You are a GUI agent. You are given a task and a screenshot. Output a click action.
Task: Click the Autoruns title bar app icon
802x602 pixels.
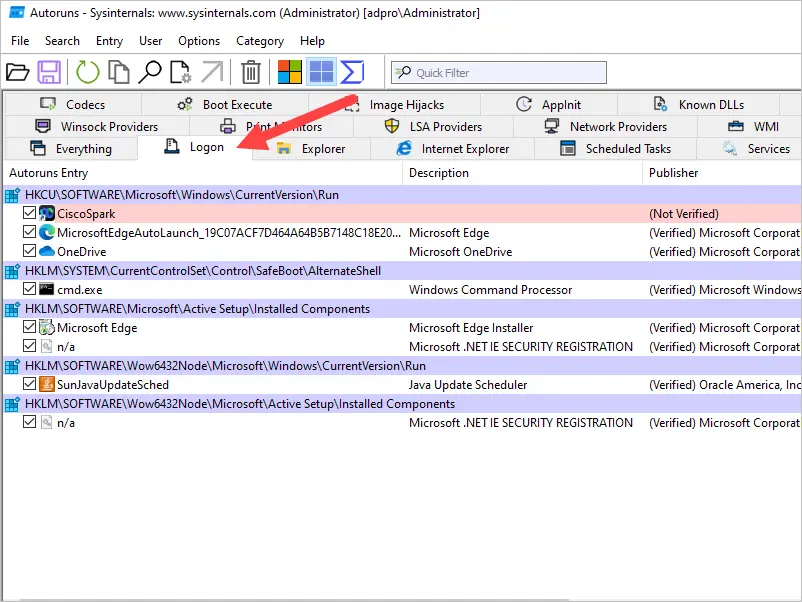(17, 12)
